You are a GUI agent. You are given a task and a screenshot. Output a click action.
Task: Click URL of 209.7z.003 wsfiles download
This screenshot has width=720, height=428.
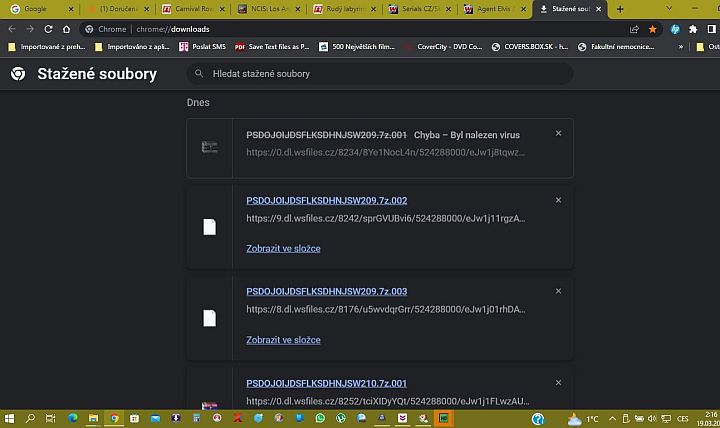point(386,310)
